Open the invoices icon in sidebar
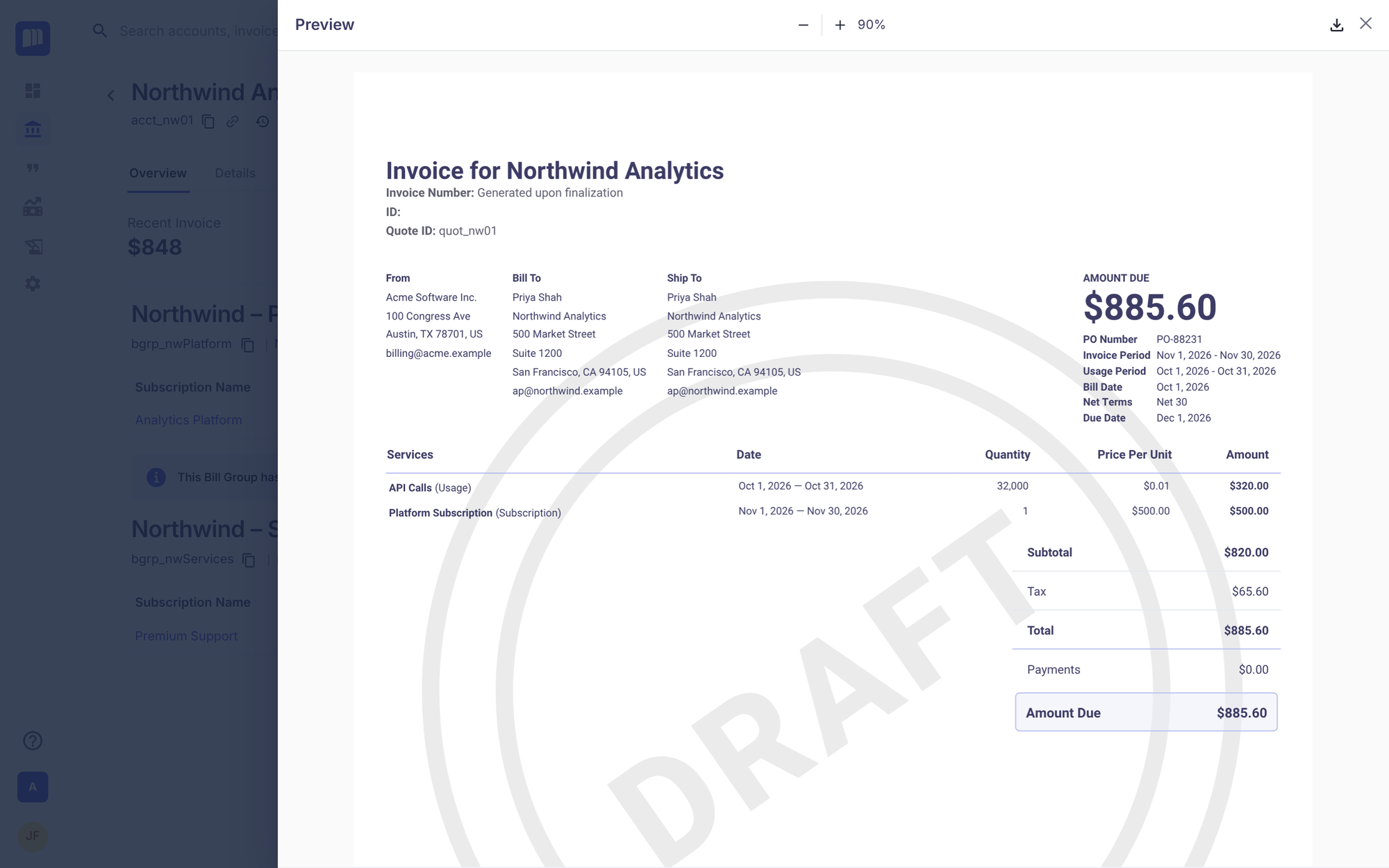 click(33, 246)
